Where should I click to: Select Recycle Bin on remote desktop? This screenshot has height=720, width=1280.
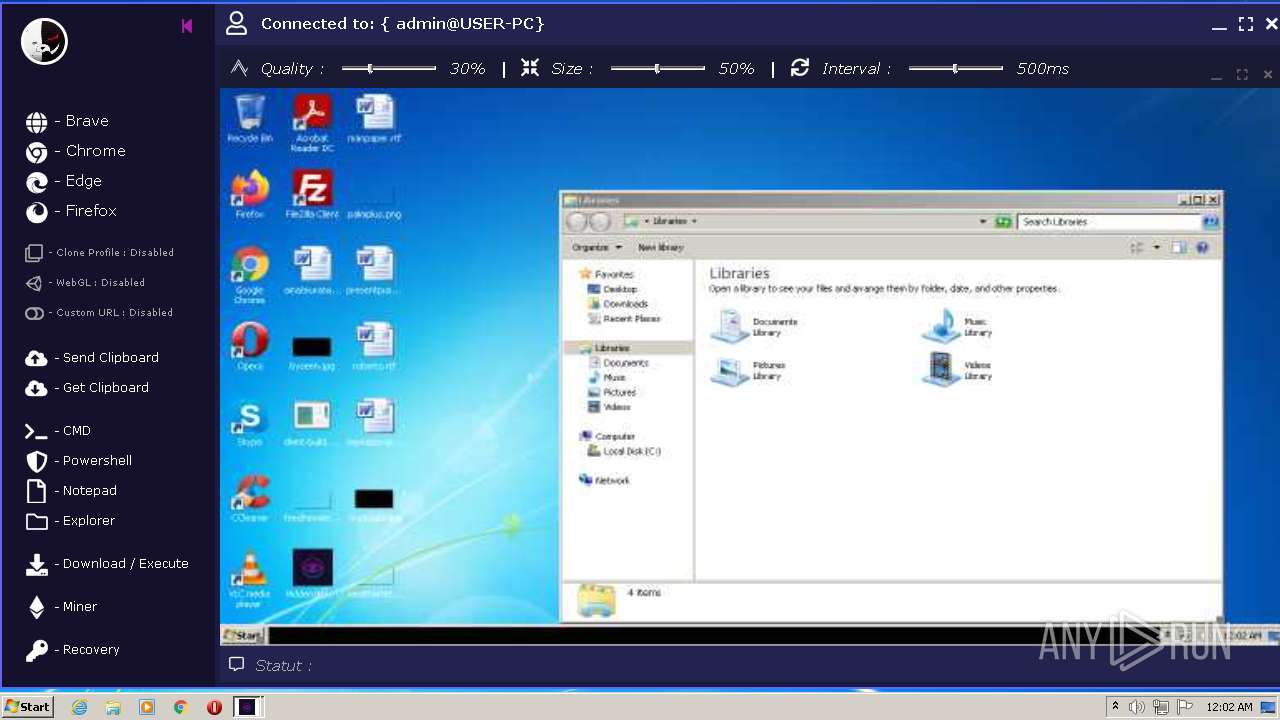[x=249, y=119]
